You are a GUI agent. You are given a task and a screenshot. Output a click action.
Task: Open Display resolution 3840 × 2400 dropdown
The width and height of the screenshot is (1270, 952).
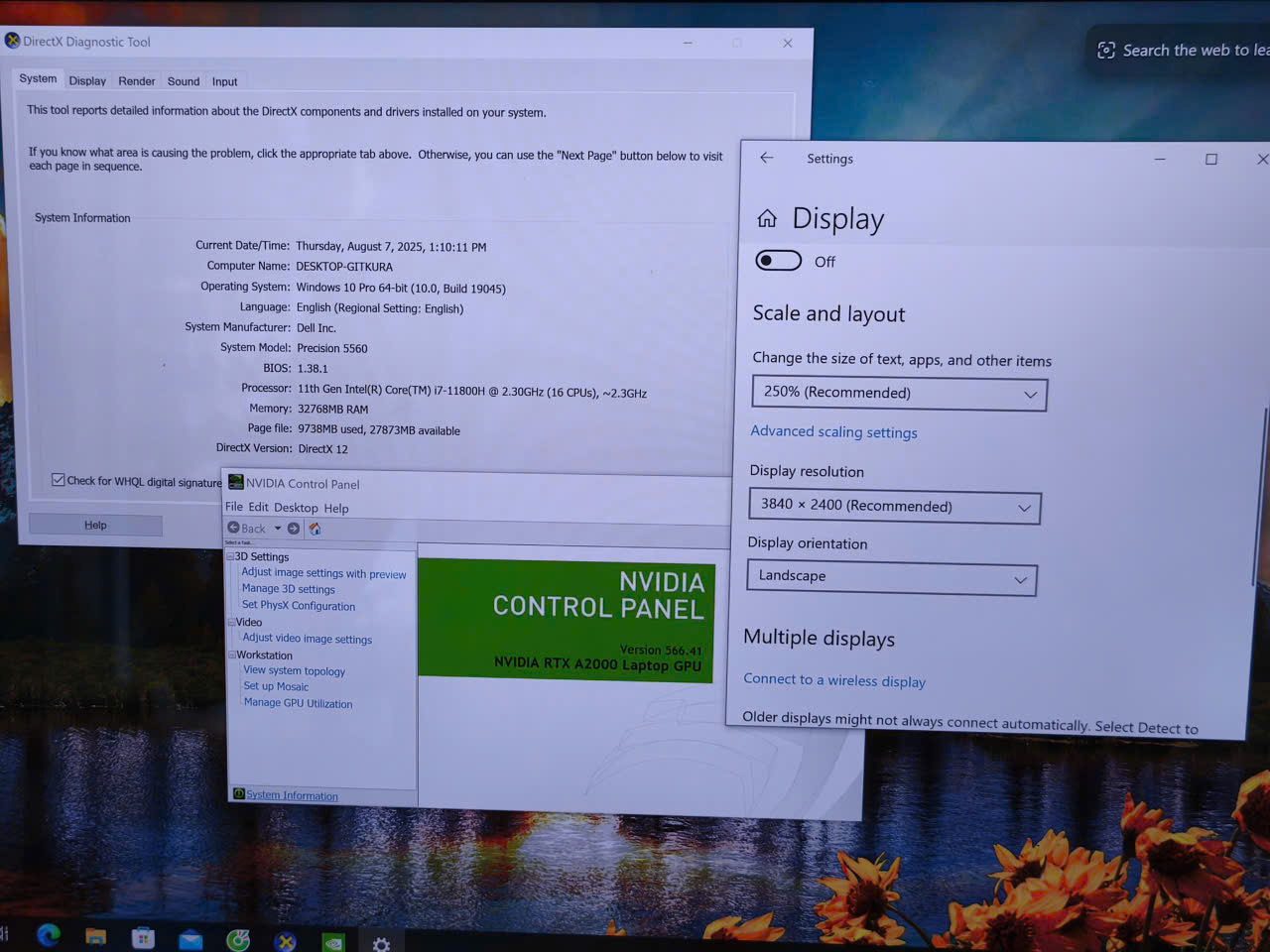coord(895,506)
